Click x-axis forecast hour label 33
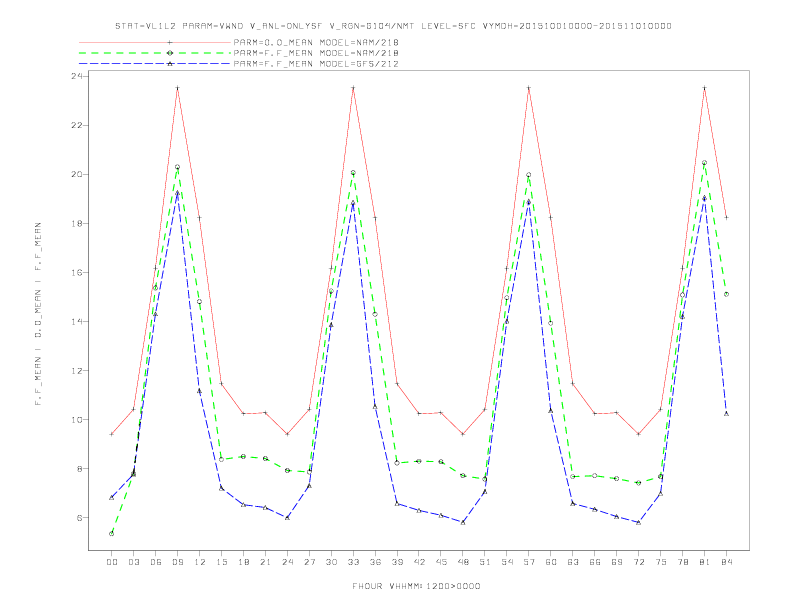 point(353,562)
